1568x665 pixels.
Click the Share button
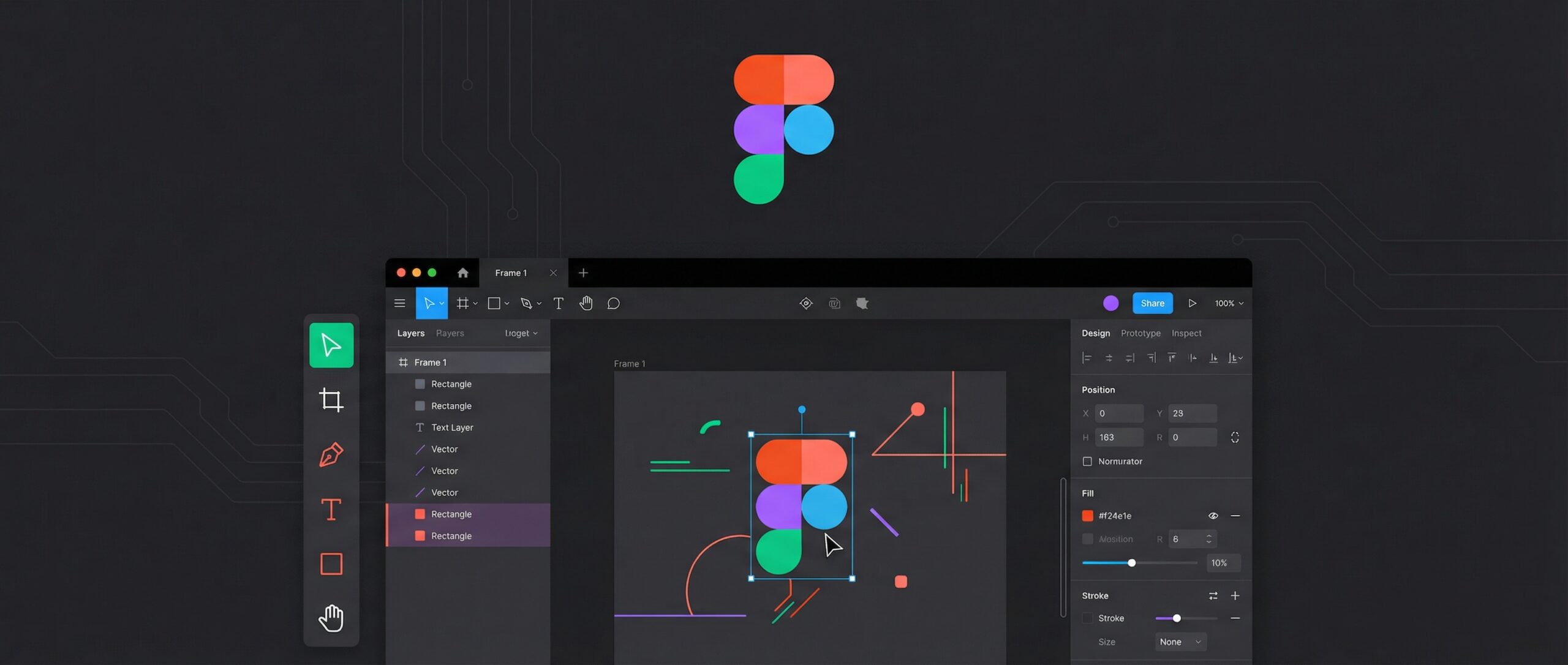pyautogui.click(x=1152, y=302)
